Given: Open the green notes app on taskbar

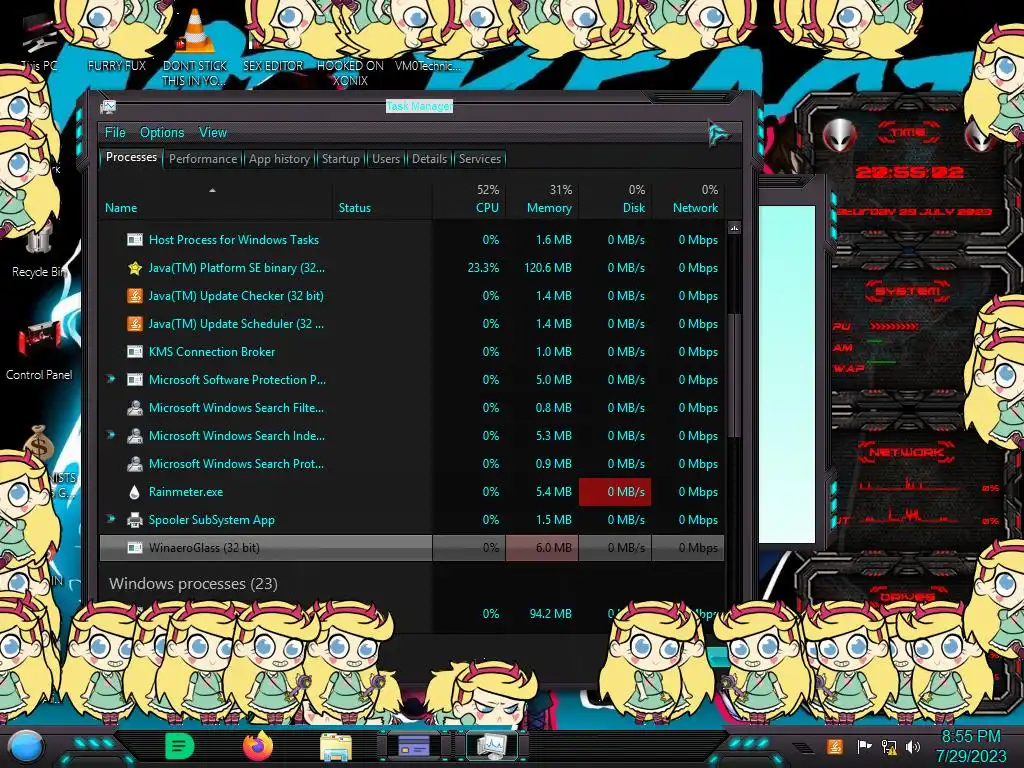Looking at the screenshot, I should point(180,746).
